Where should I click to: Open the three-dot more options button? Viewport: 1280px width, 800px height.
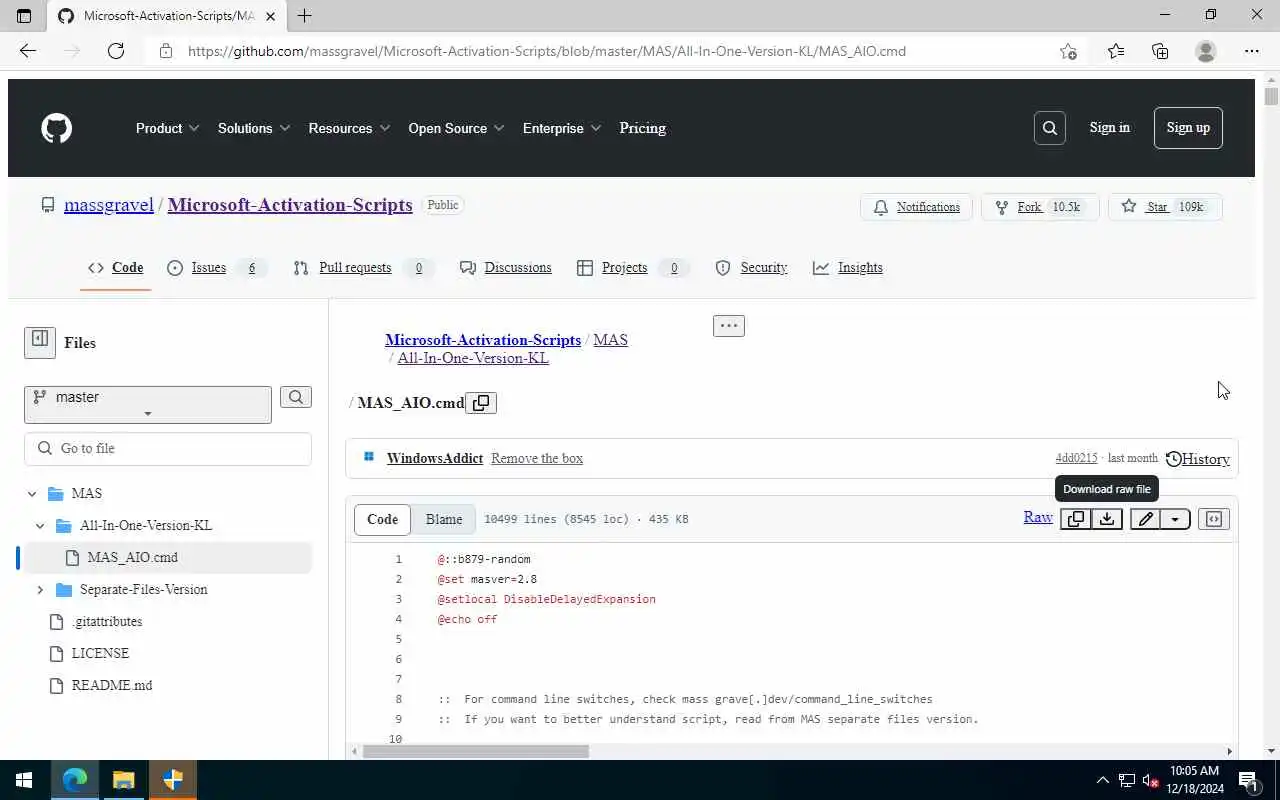[729, 326]
